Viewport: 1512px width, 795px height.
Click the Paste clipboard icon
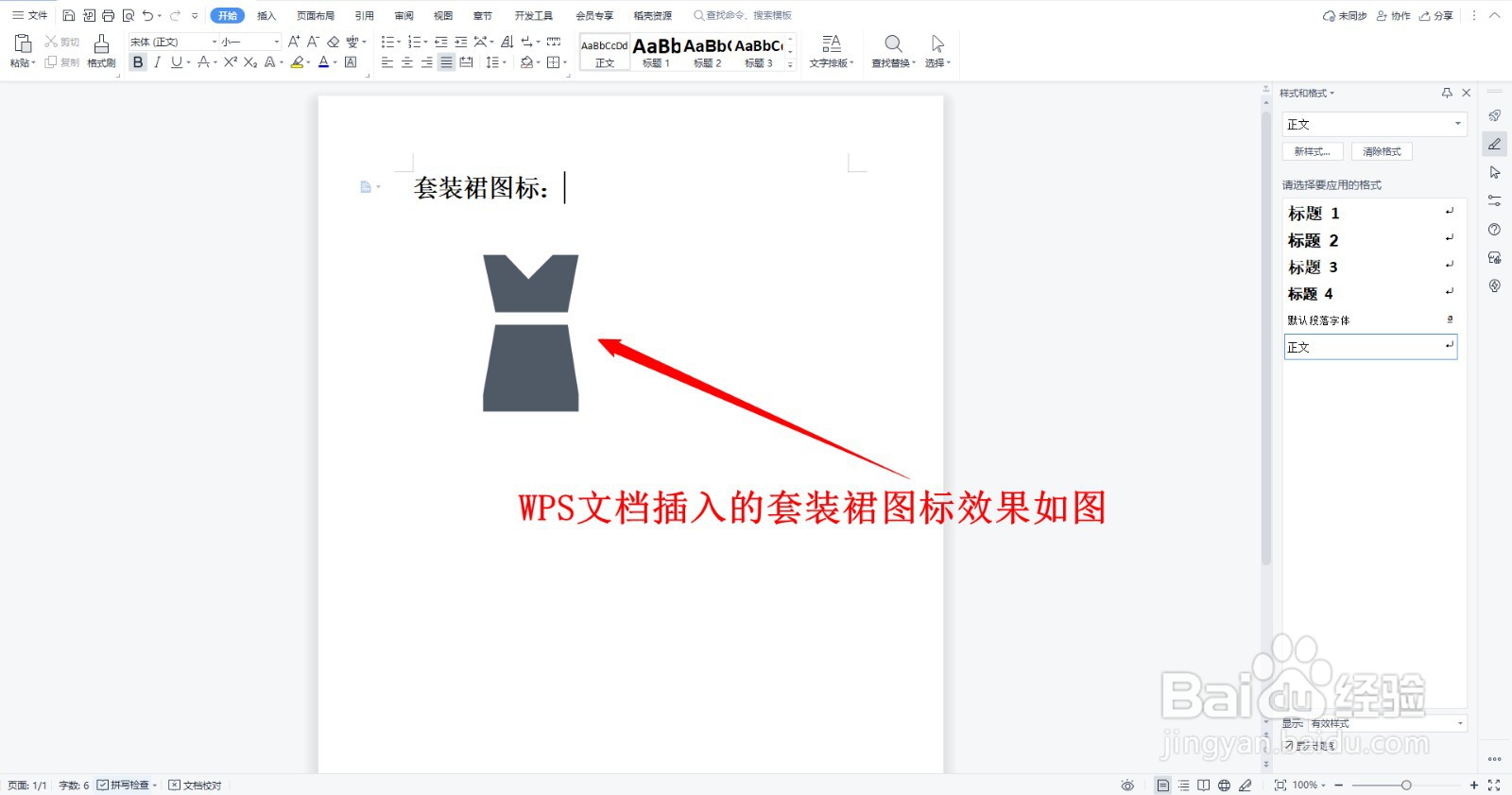pyautogui.click(x=23, y=43)
